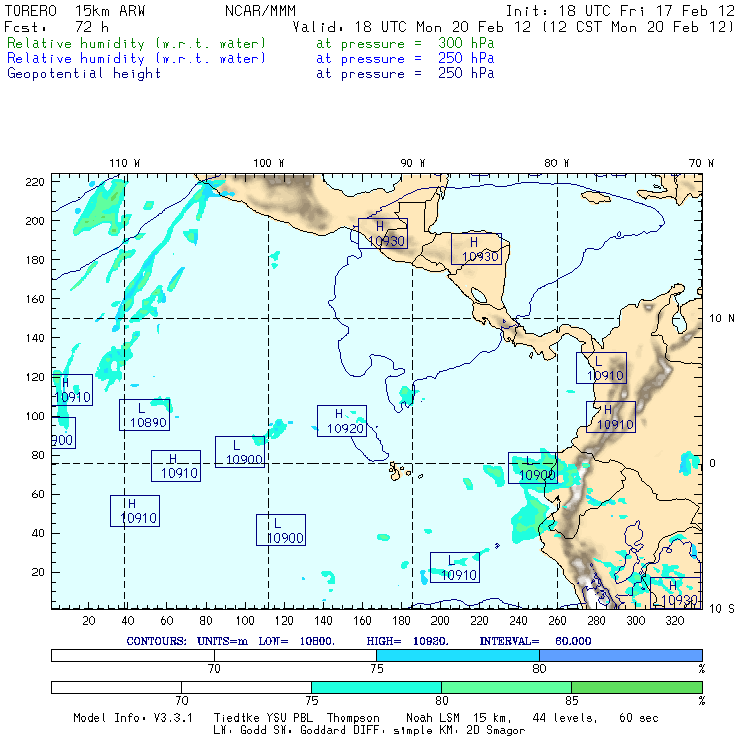Click the NCAR/MMM header label
The image size is (740, 740).
click(x=260, y=11)
